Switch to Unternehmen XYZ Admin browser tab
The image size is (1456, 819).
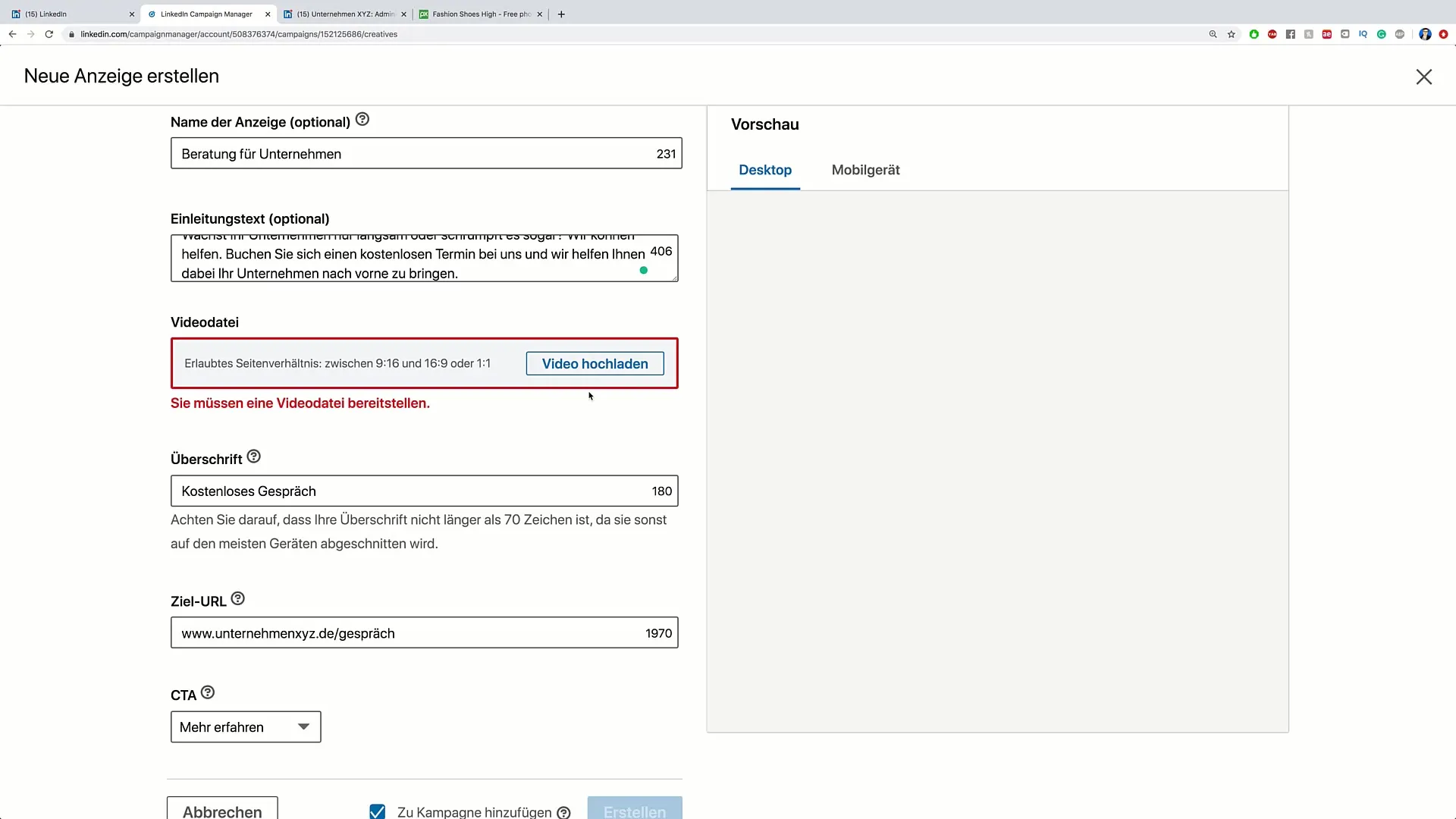[345, 14]
